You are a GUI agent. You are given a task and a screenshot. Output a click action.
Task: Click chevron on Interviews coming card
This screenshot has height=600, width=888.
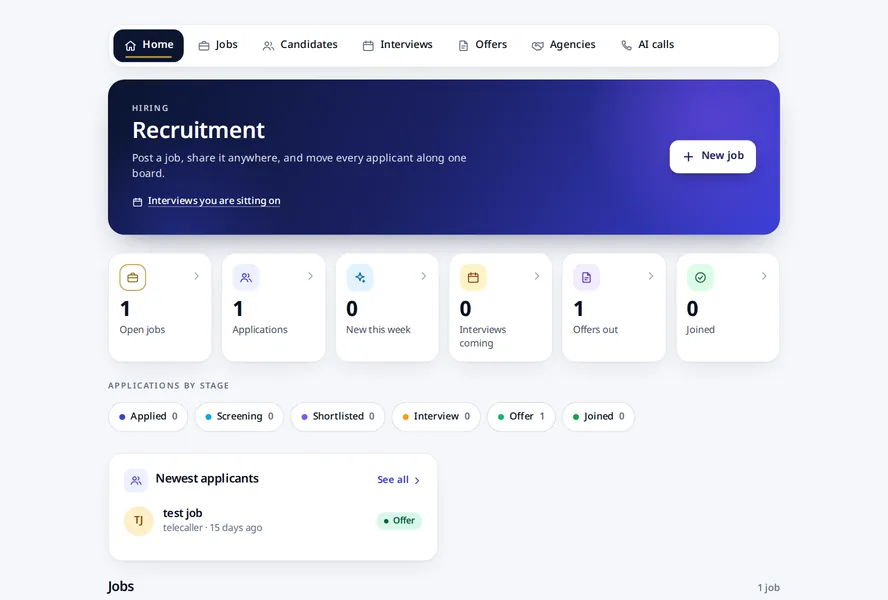(x=537, y=276)
